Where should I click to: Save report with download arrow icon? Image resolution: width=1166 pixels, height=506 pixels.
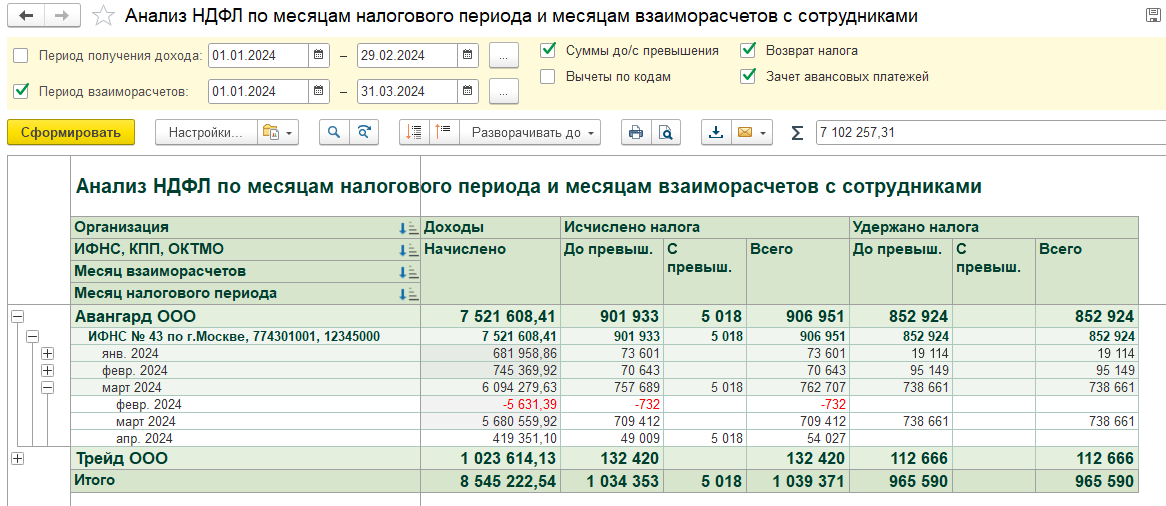(x=716, y=132)
